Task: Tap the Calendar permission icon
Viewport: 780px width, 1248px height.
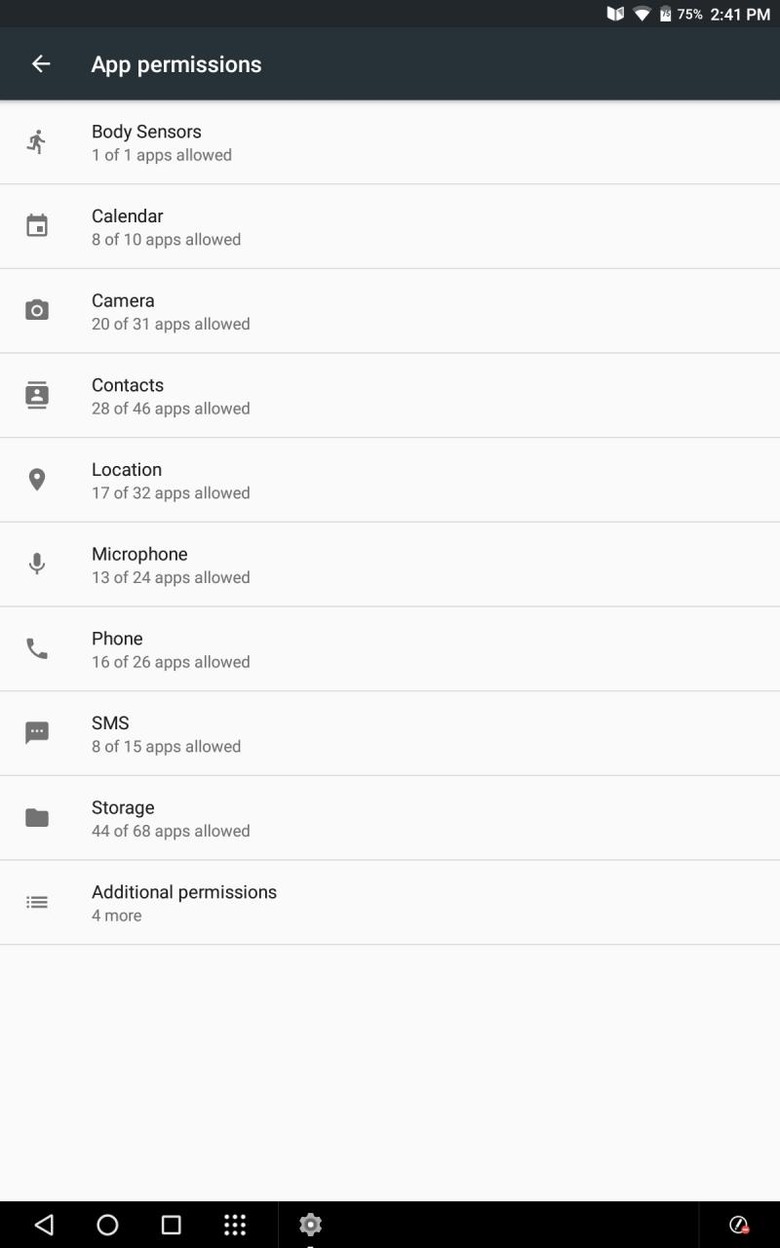Action: coord(37,226)
